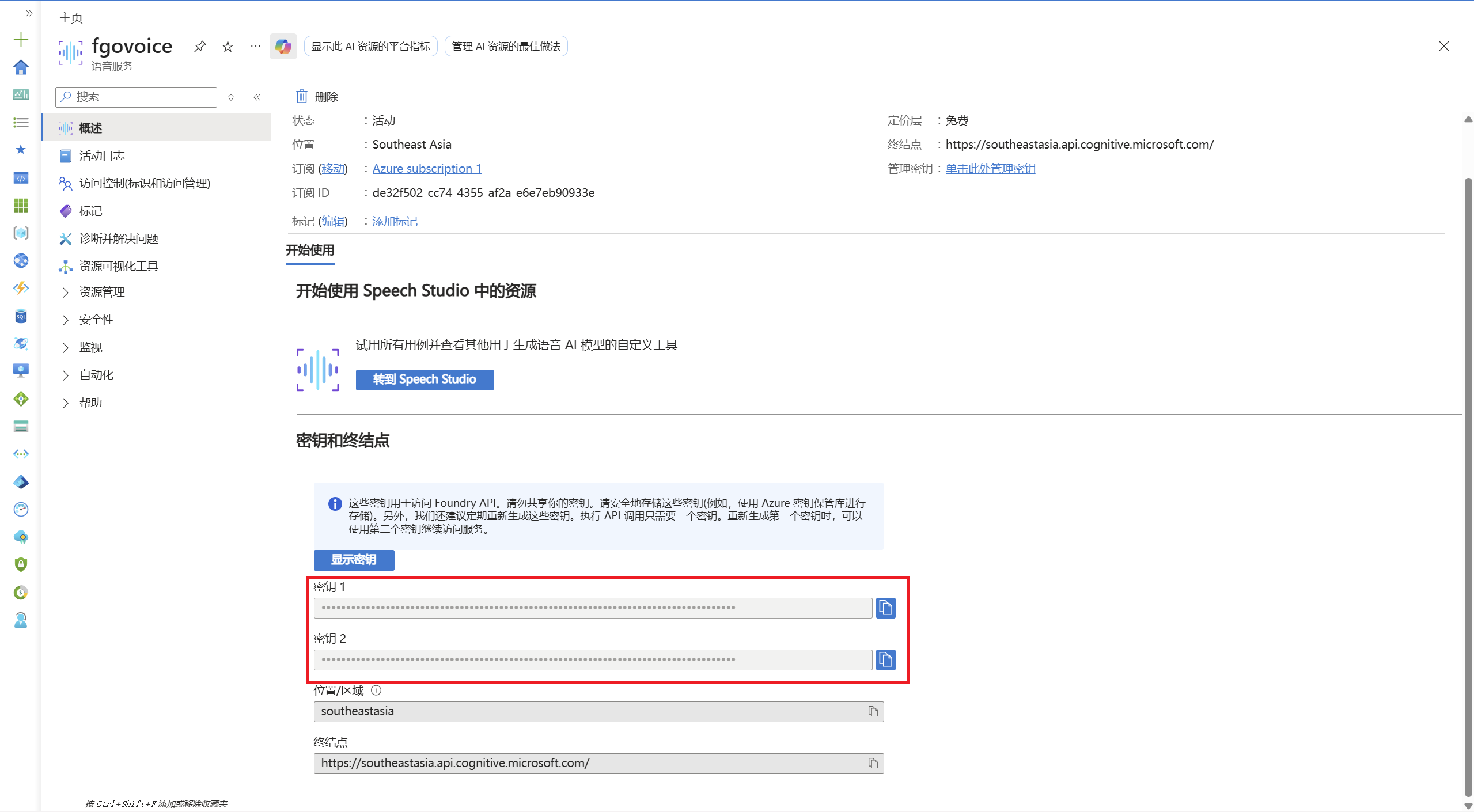1474x812 pixels.
Task: Open Resource groups cube icon
Action: [x=21, y=233]
